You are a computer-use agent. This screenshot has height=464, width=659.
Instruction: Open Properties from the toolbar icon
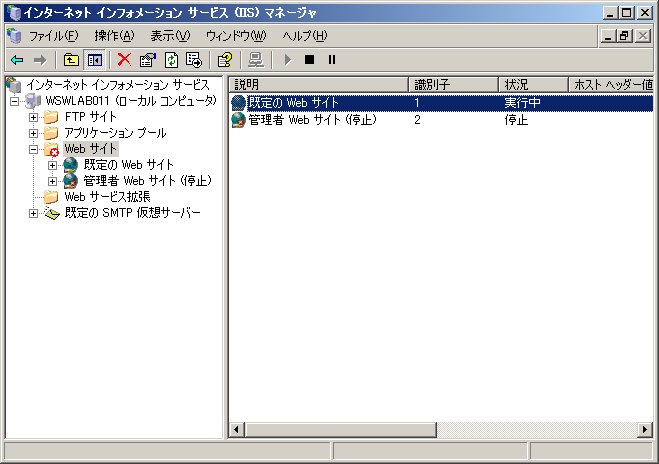[147, 60]
